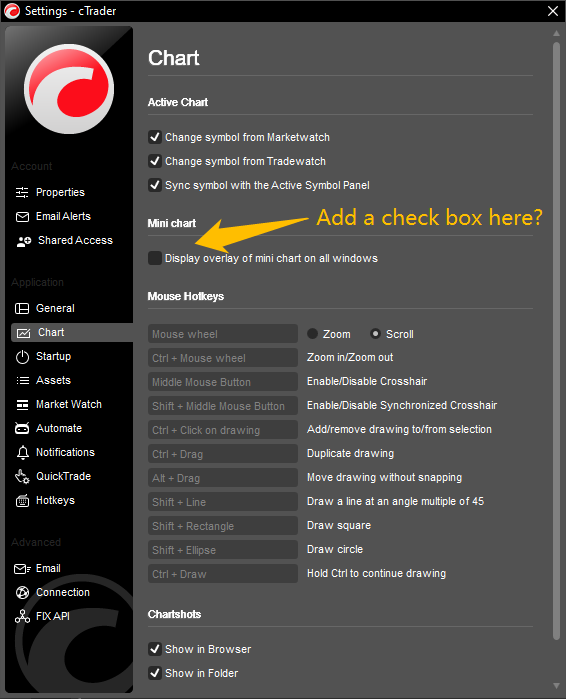
Task: Click 'Move drawing without snapping' text
Action: coord(385,477)
